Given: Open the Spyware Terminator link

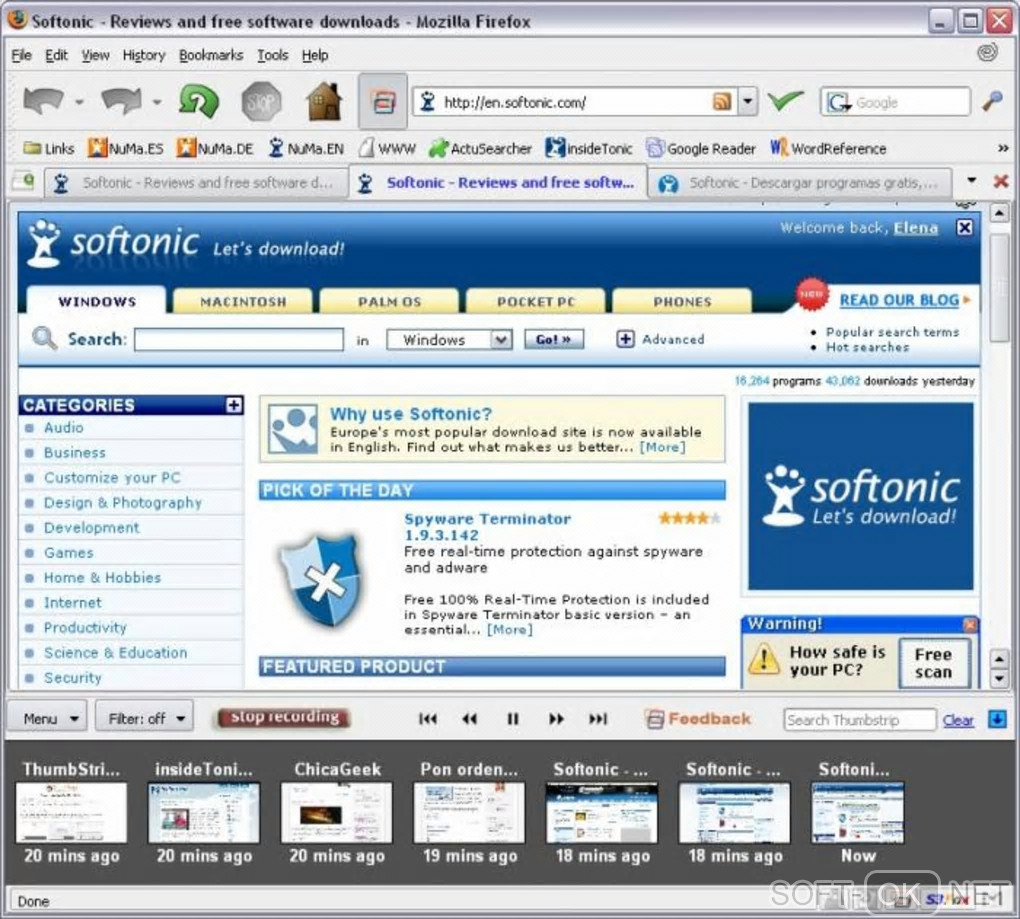Looking at the screenshot, I should coord(487,527).
